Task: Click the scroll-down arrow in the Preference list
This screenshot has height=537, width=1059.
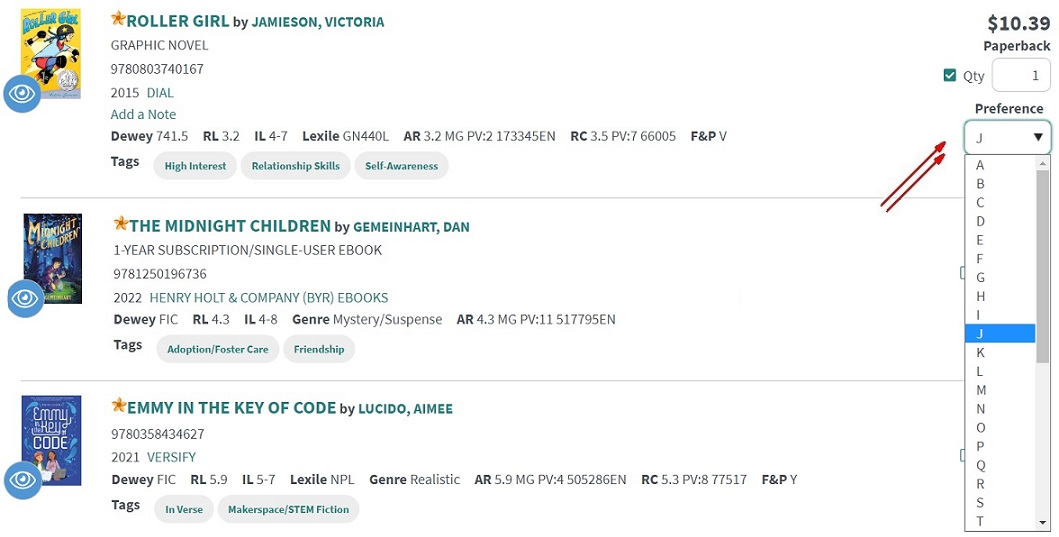Action: coord(1043,523)
